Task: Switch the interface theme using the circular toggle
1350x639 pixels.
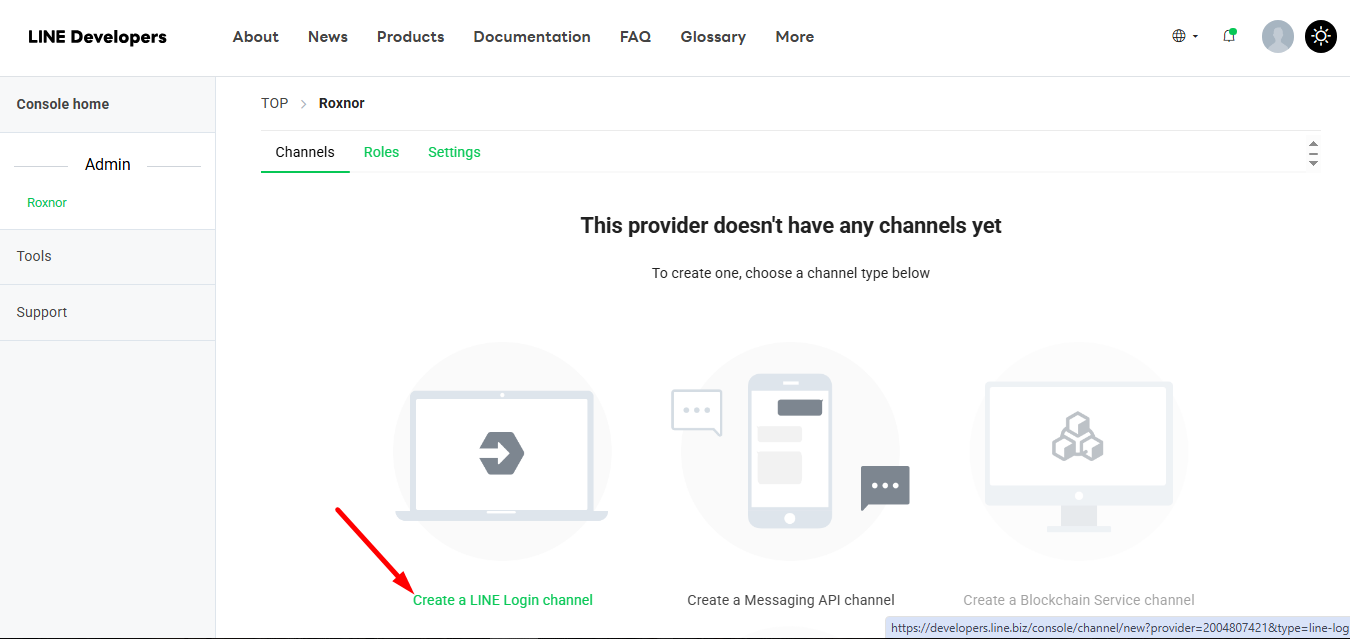Action: (1320, 36)
